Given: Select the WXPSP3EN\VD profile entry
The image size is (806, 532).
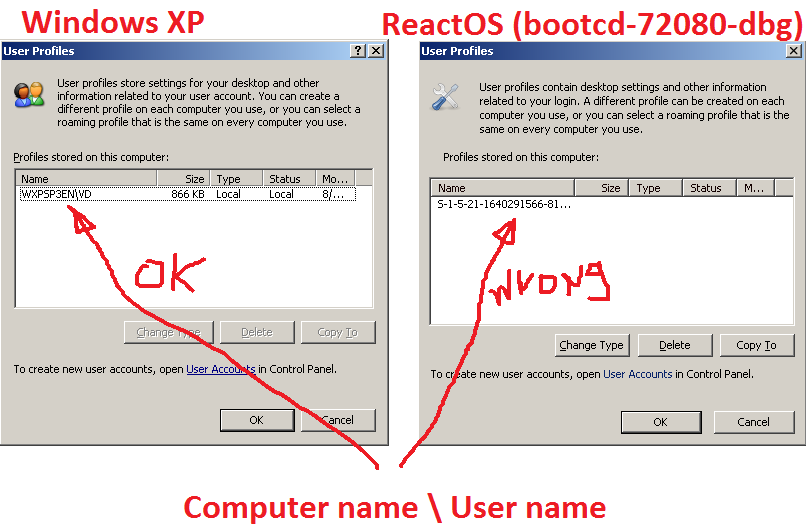Looking at the screenshot, I should coord(56,194).
